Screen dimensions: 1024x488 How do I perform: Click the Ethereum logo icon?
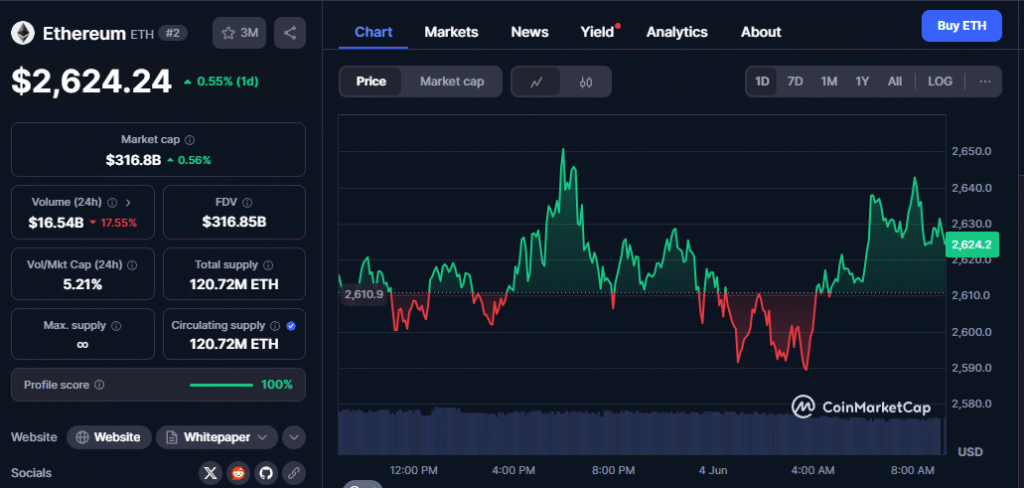[25, 33]
